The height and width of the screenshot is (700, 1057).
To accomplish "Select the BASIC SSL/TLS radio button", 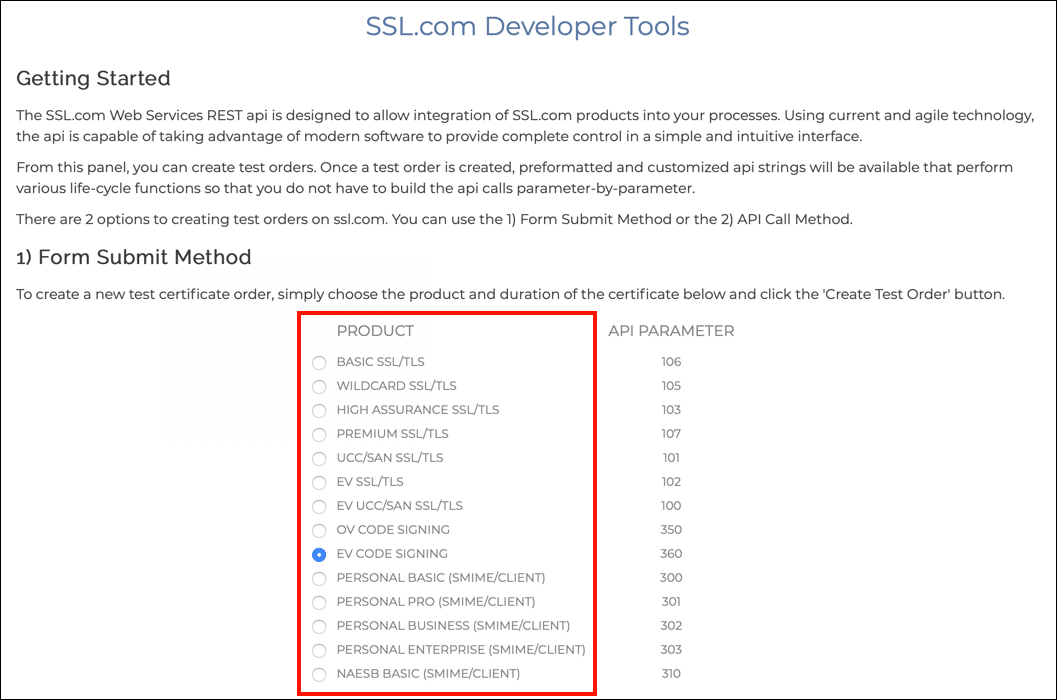I will click(x=319, y=362).
